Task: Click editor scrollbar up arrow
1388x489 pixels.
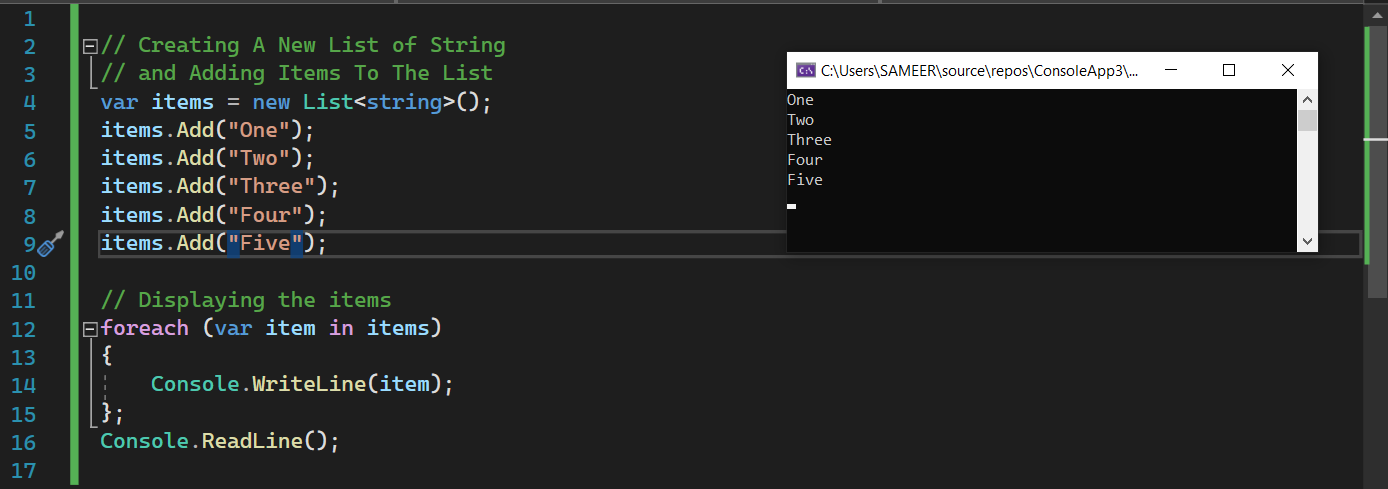Action: [x=1377, y=10]
